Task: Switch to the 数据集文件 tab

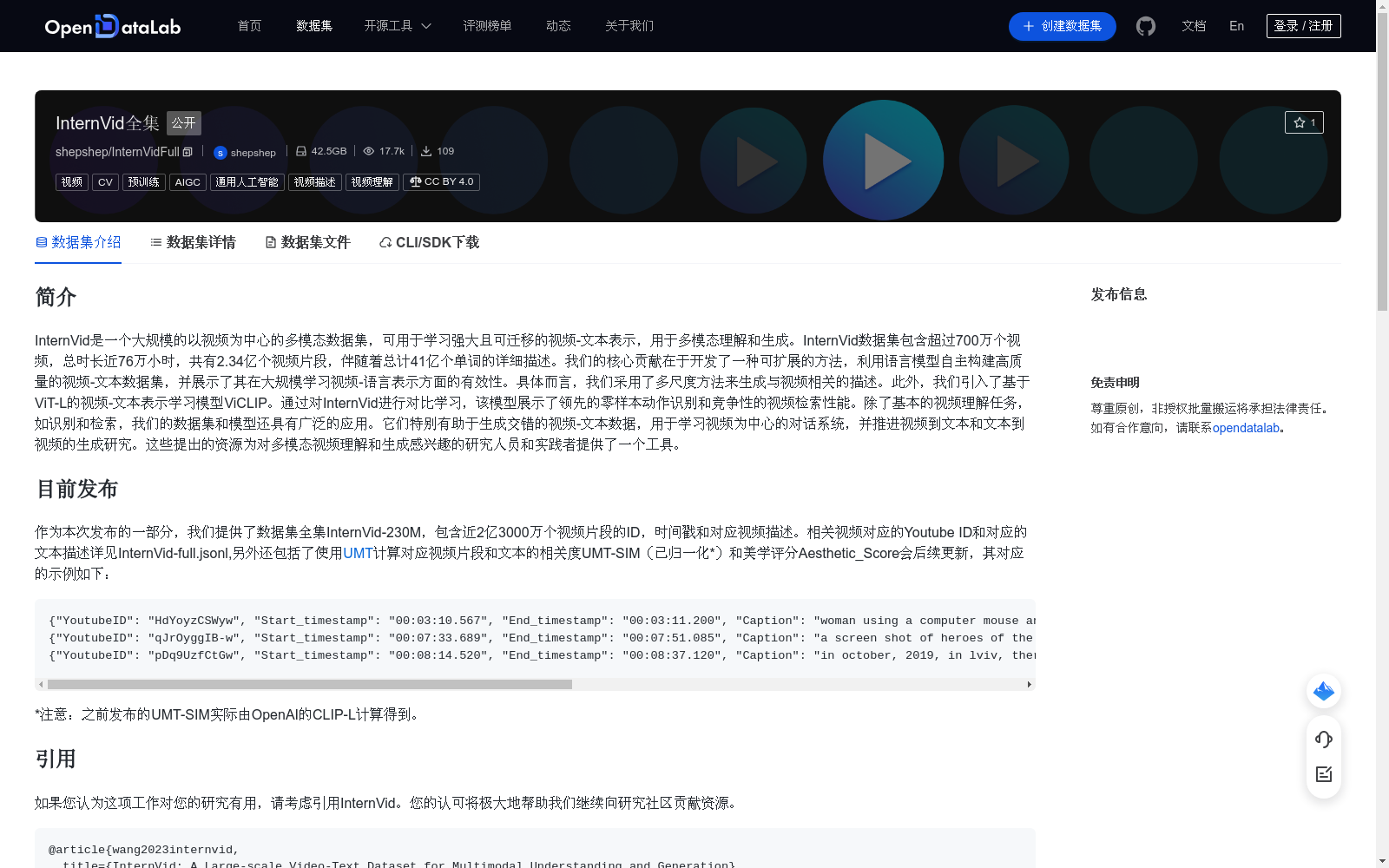Action: point(307,242)
